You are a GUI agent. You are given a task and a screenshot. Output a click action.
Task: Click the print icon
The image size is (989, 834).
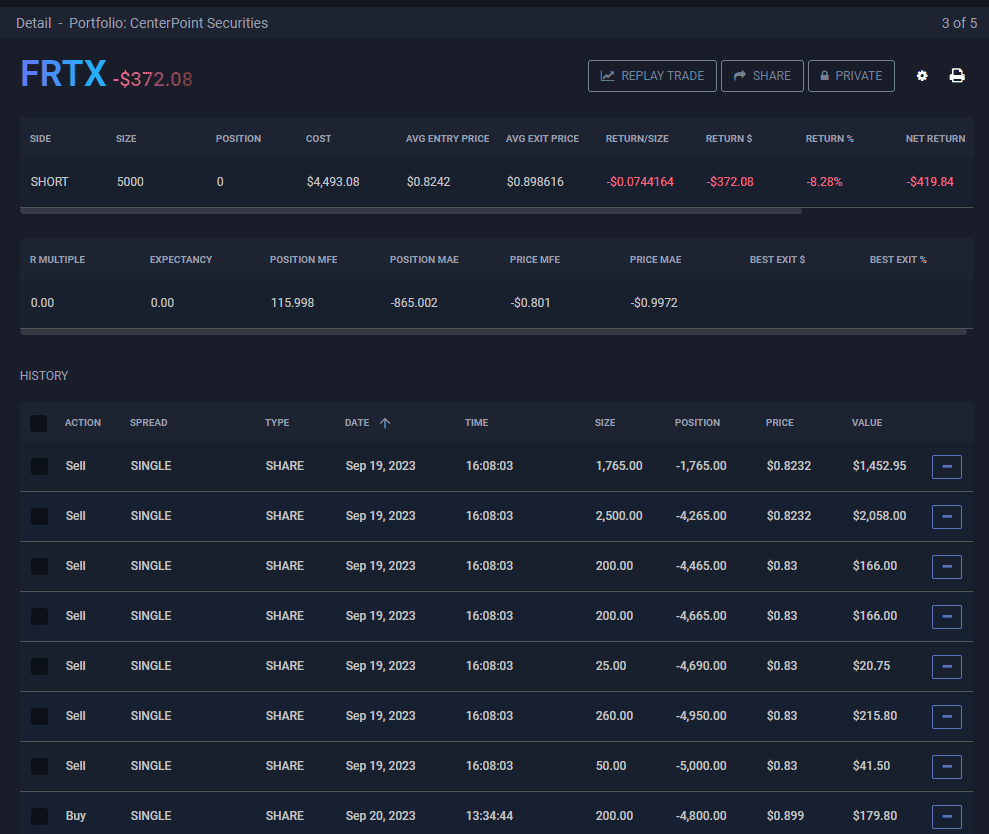point(957,76)
